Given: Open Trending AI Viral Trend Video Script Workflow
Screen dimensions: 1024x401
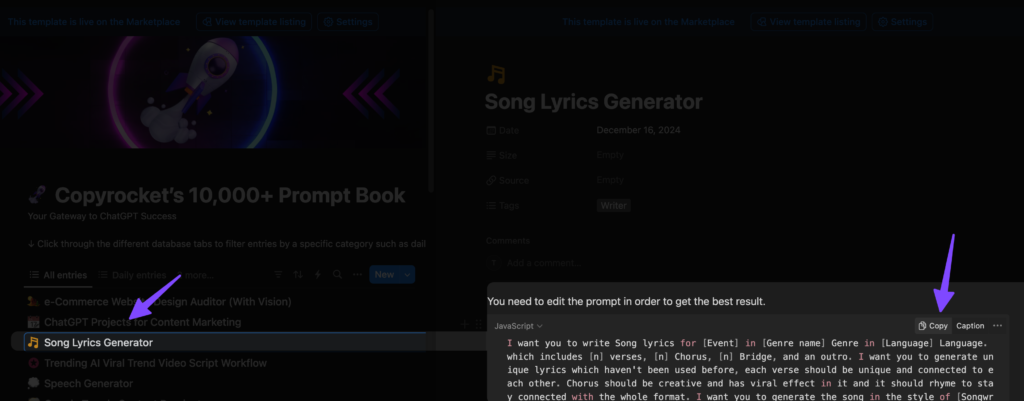Looking at the screenshot, I should pos(155,363).
